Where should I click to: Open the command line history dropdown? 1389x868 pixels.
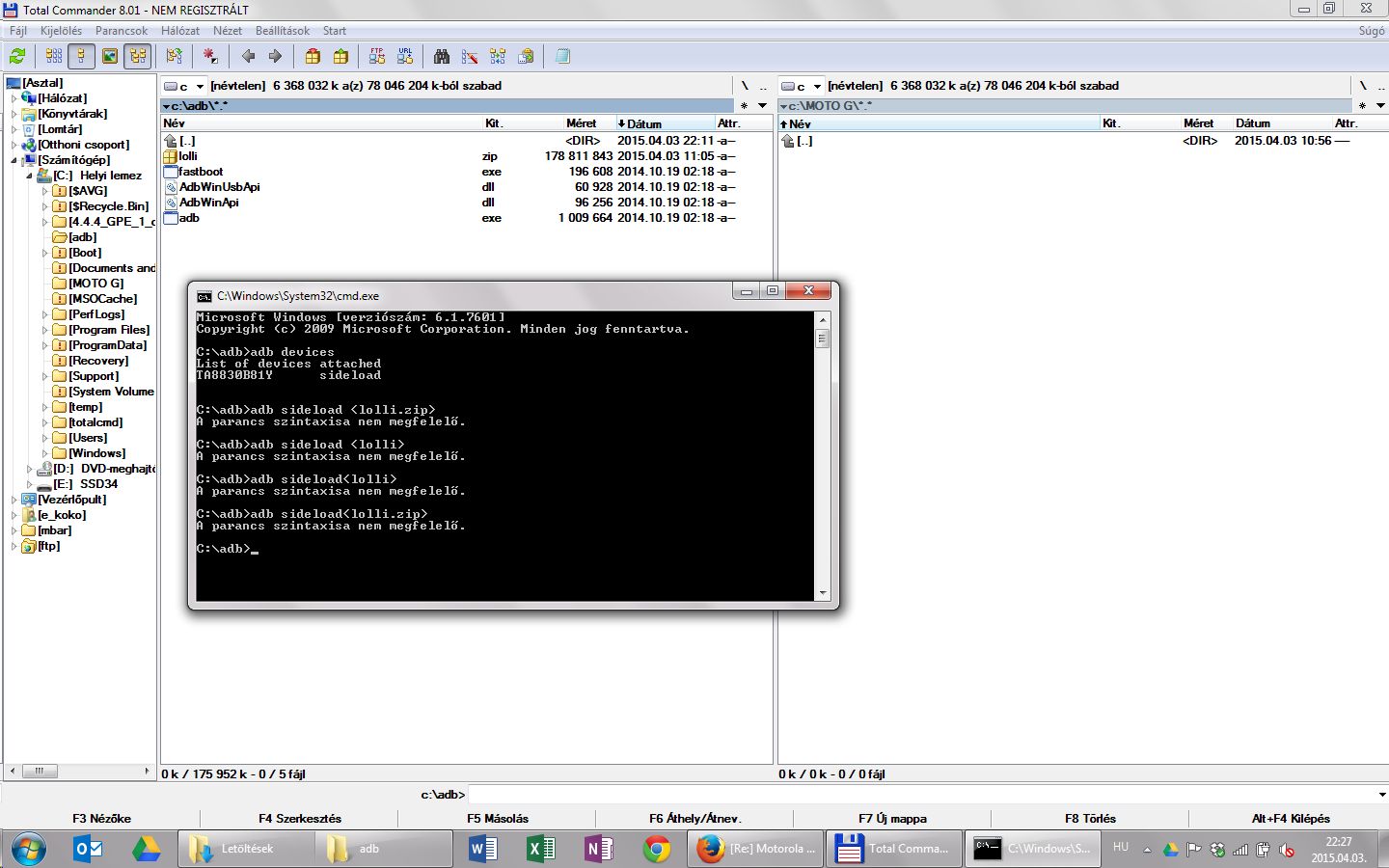pyautogui.click(x=1381, y=795)
